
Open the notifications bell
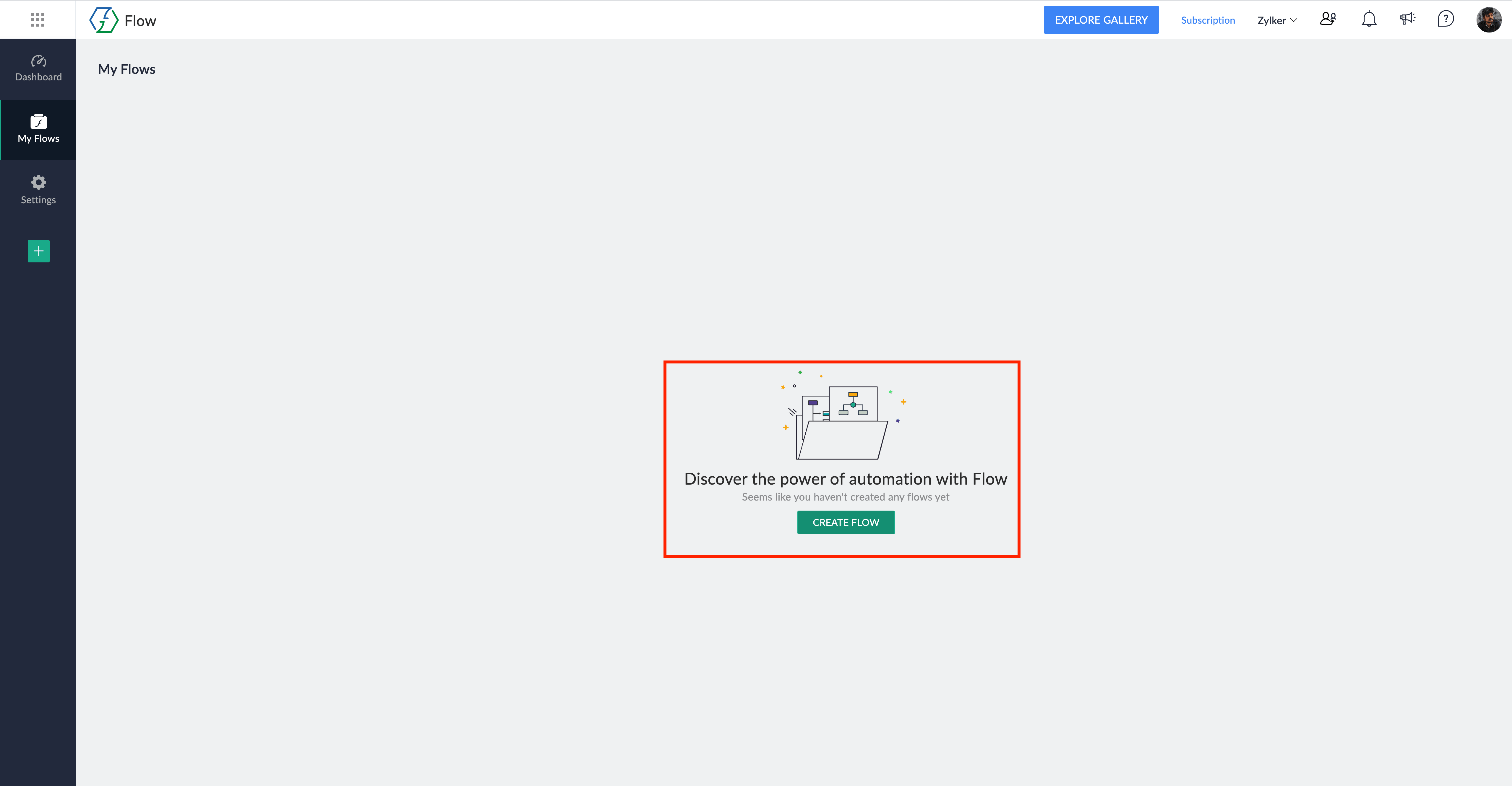(1369, 20)
